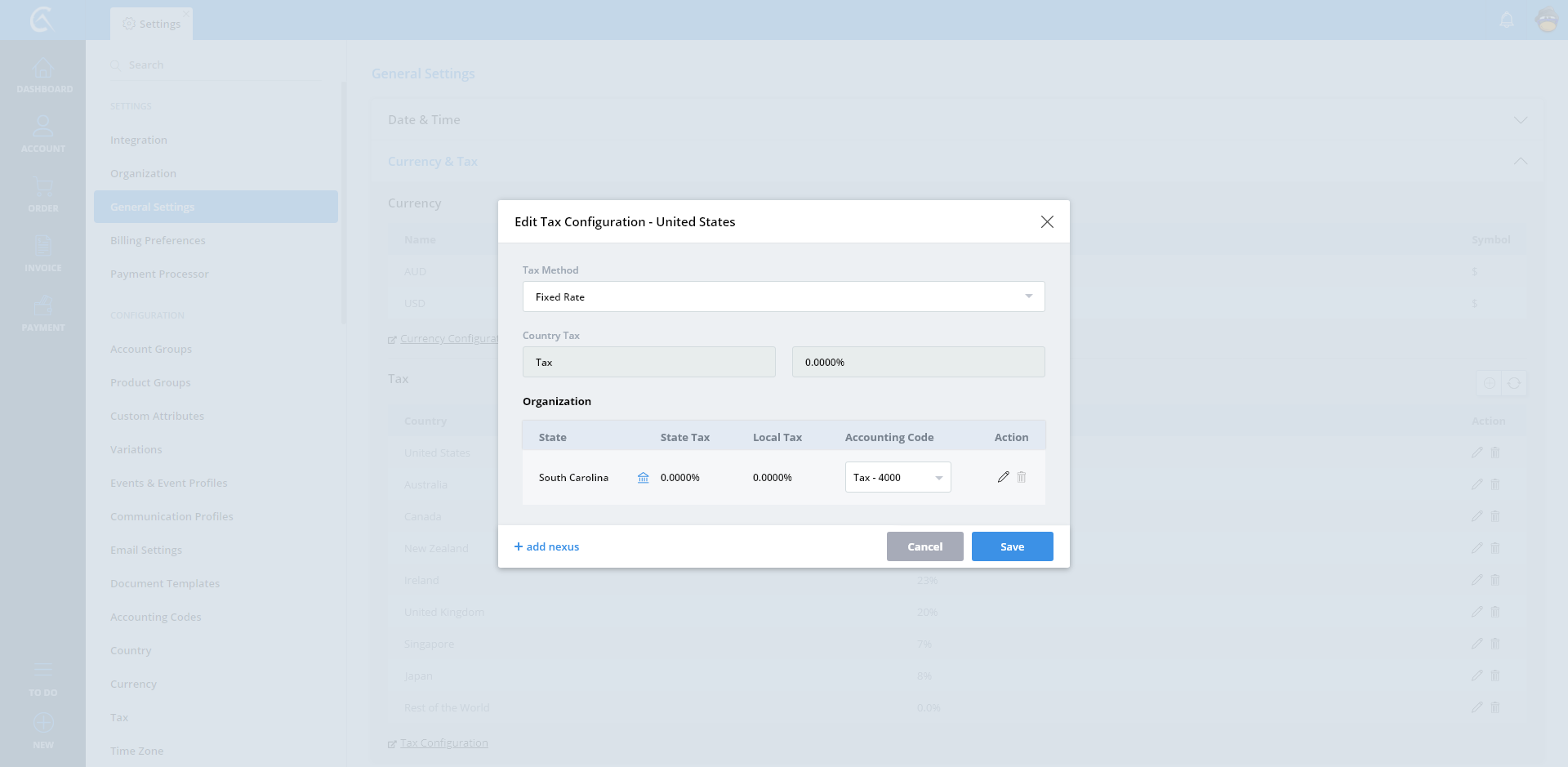This screenshot has height=767, width=1568.
Task: Open notifications bell icon
Action: point(1507,20)
